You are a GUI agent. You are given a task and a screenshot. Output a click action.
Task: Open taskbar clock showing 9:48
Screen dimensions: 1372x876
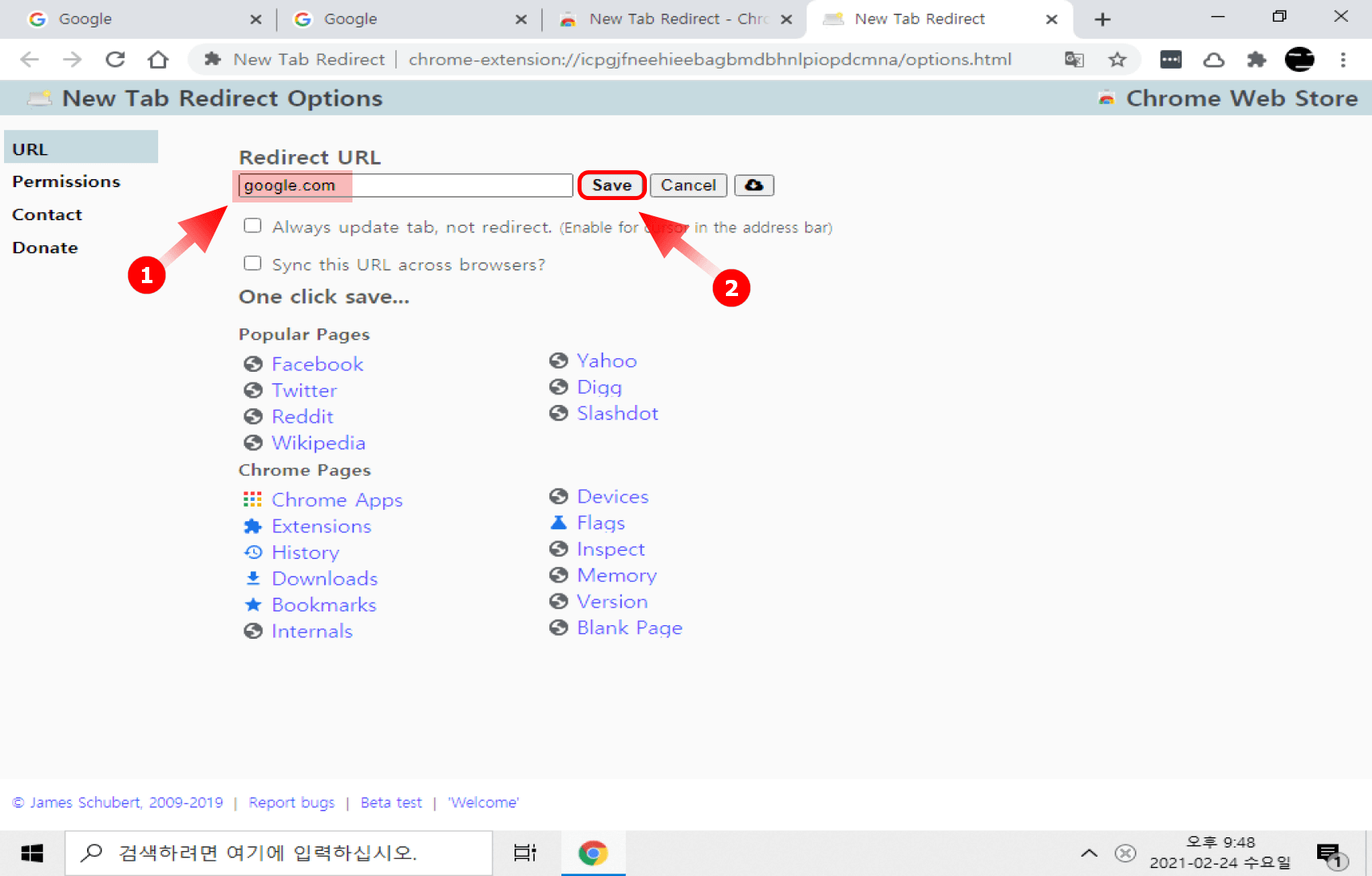tap(1220, 853)
